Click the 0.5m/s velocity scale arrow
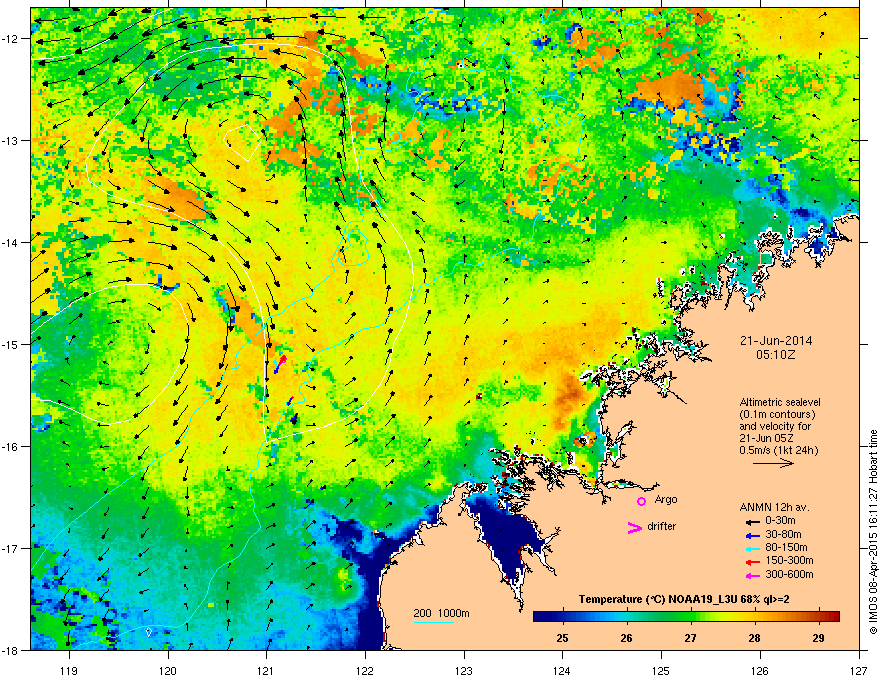The image size is (880, 680). coord(773,463)
